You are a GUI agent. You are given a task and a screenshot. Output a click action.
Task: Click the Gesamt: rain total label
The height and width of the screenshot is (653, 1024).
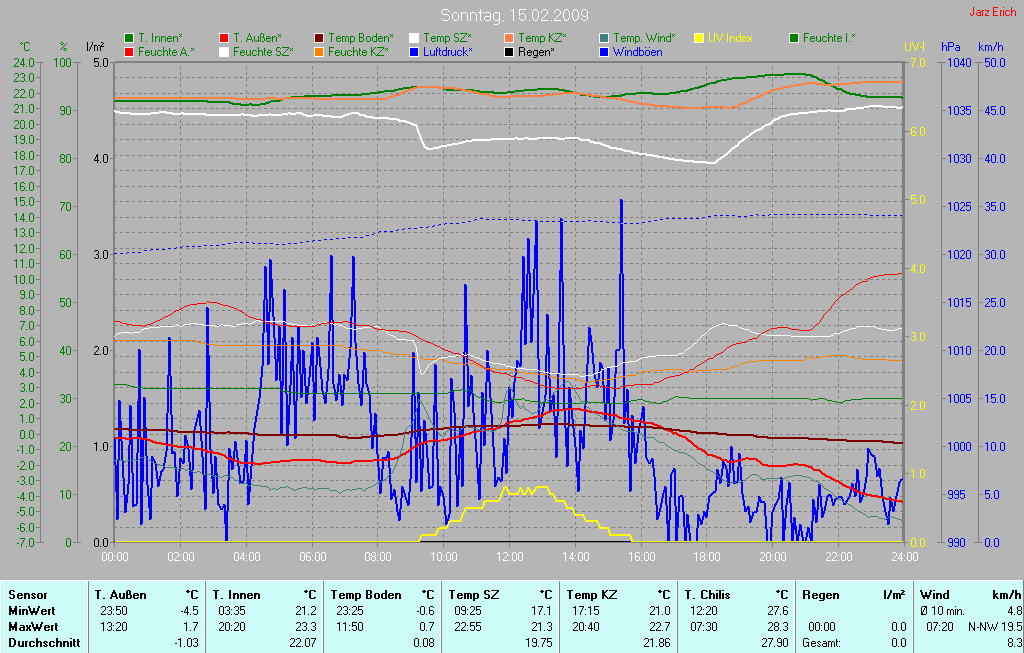(x=822, y=643)
